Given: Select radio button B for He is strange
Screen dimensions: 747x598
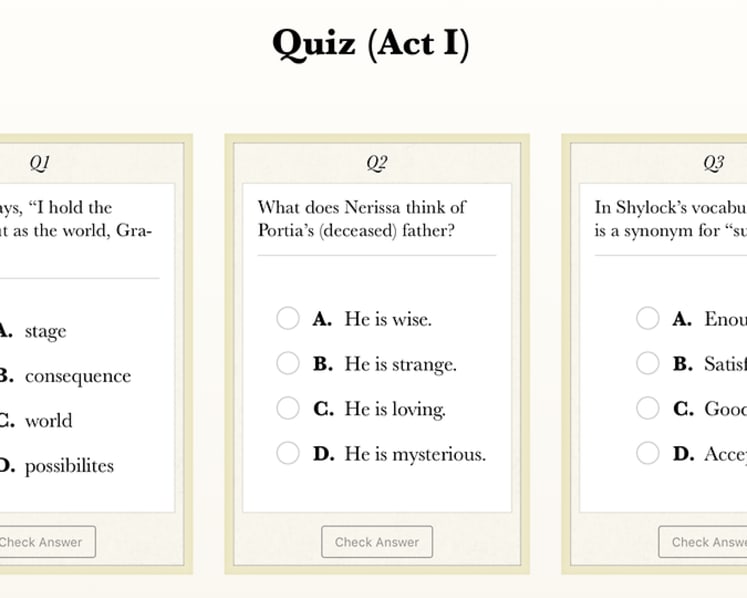Looking at the screenshot, I should [288, 363].
